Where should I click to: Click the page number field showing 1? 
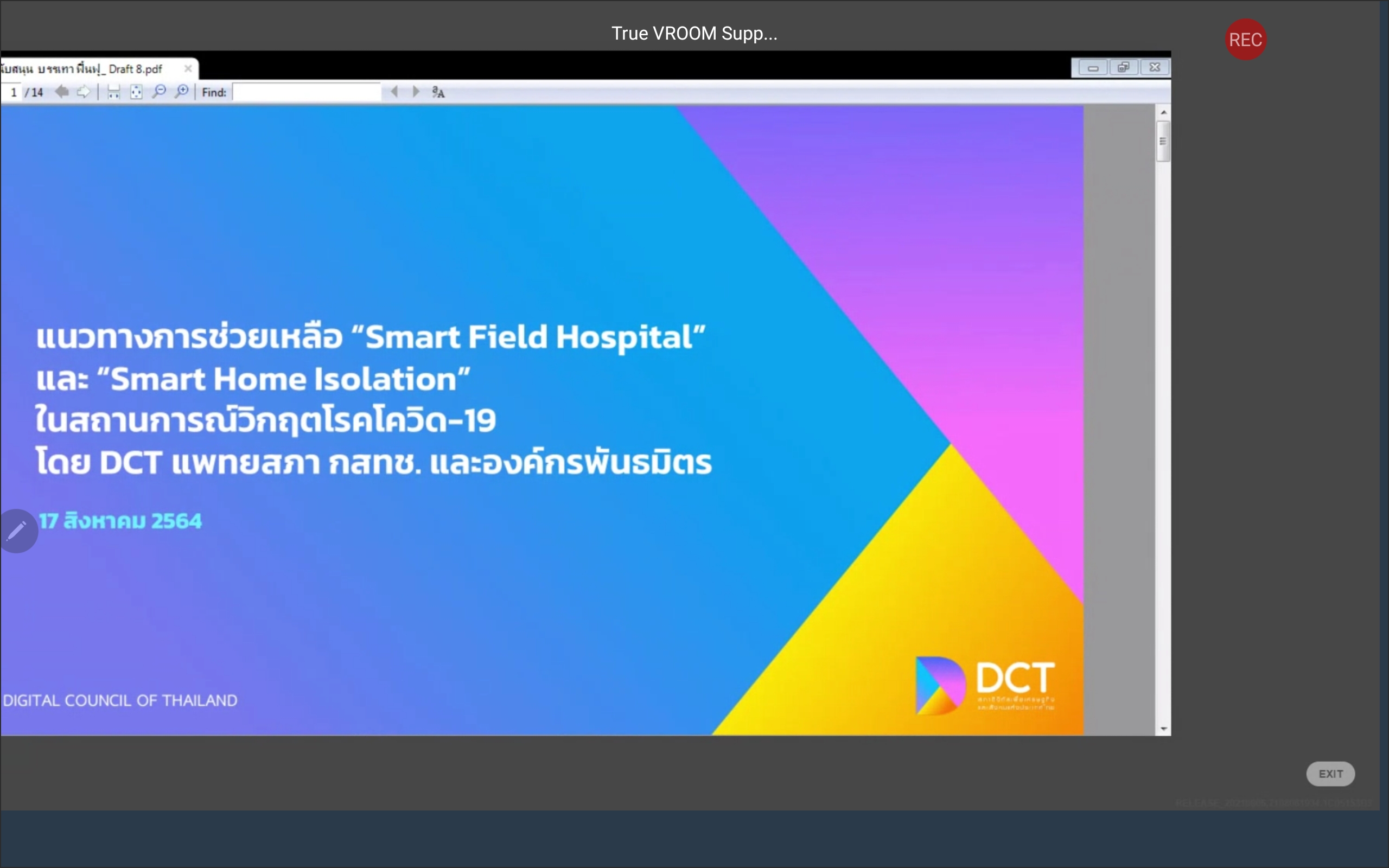(x=12, y=92)
